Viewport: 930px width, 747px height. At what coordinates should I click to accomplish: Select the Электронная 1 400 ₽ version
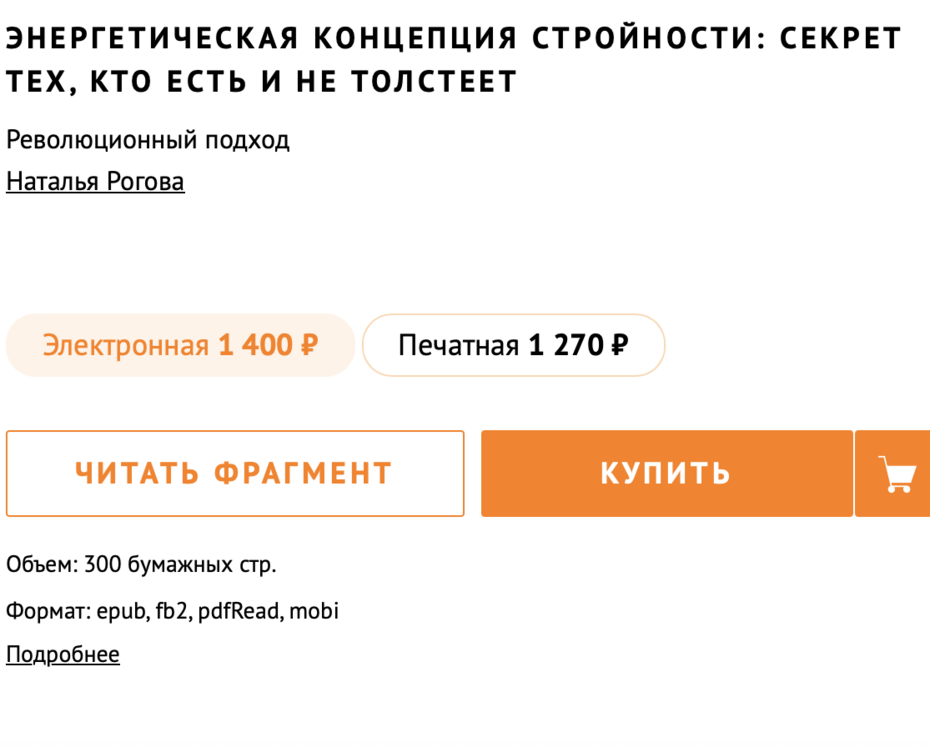(x=180, y=345)
